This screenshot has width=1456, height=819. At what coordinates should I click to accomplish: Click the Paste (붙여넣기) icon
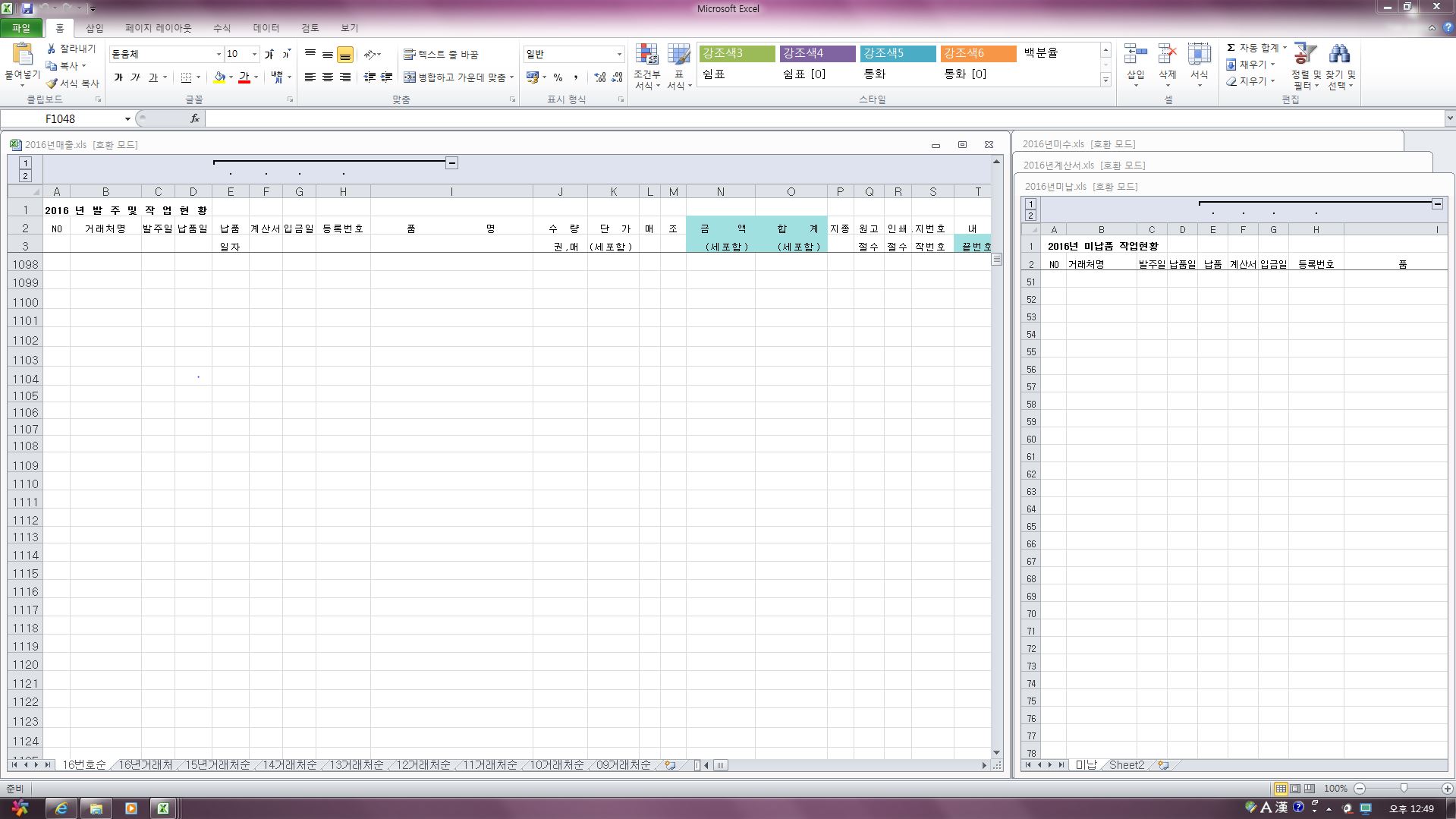pos(23,55)
